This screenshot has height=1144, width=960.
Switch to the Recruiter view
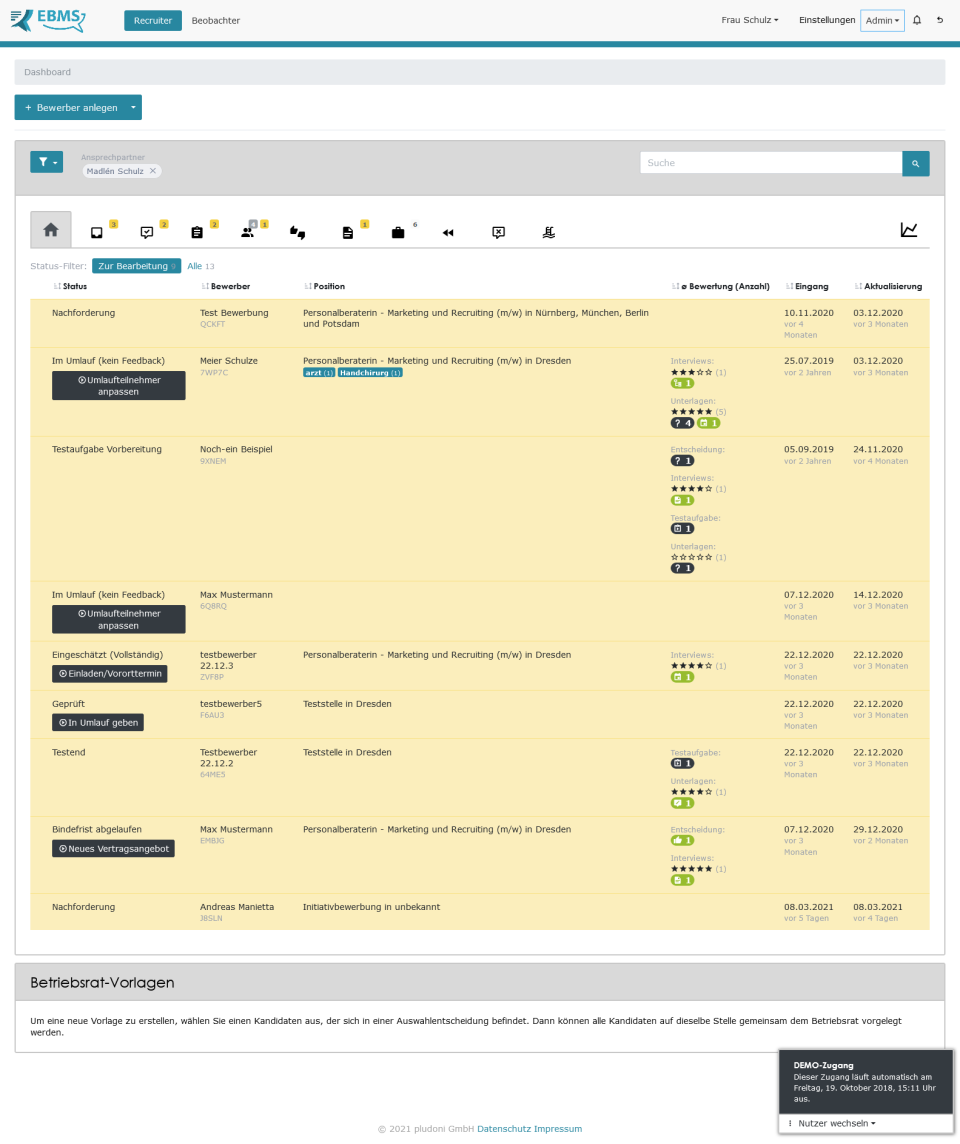pyautogui.click(x=152, y=20)
